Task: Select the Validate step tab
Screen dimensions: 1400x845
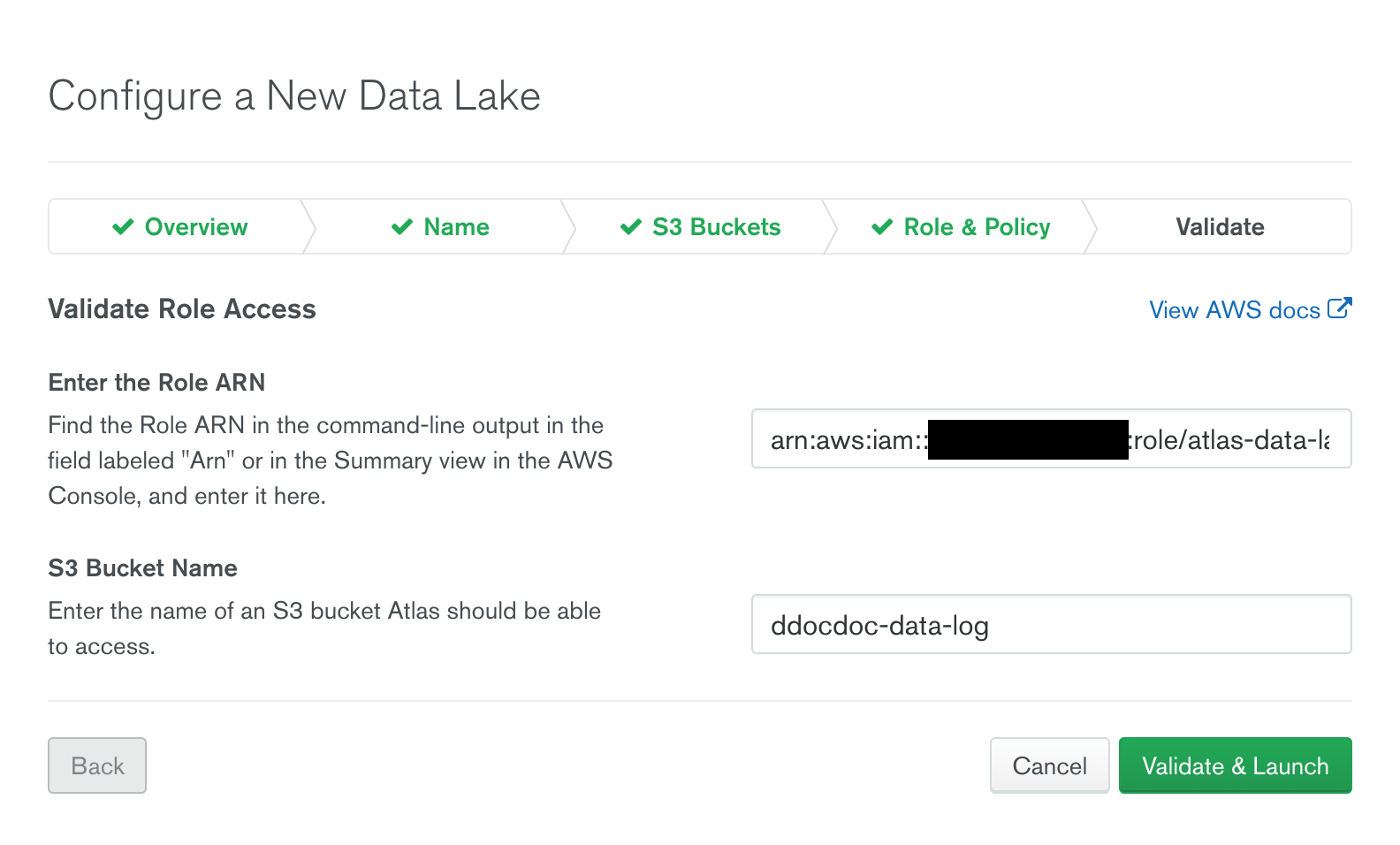Action: (1220, 227)
